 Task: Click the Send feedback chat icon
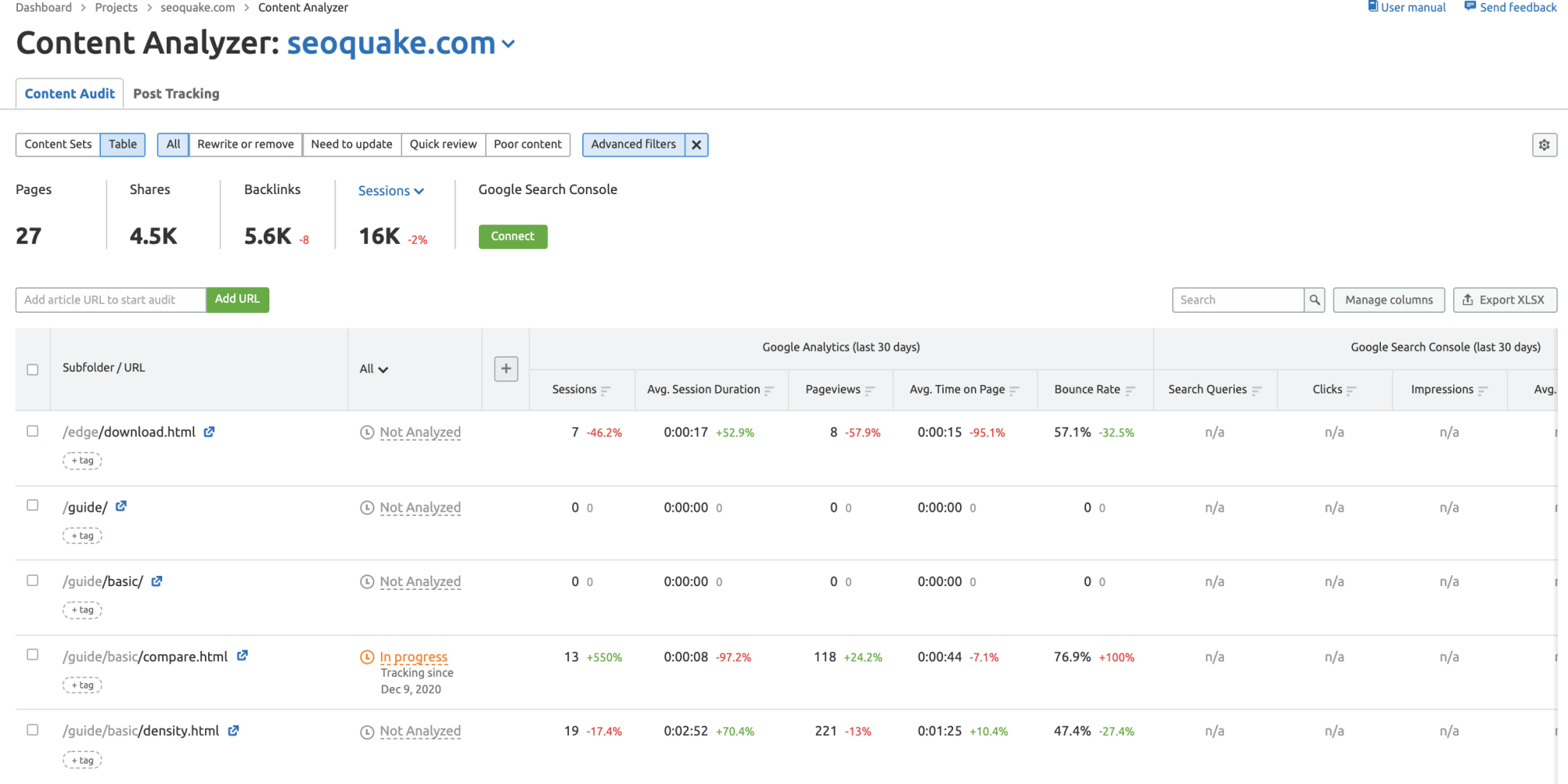click(x=1470, y=6)
